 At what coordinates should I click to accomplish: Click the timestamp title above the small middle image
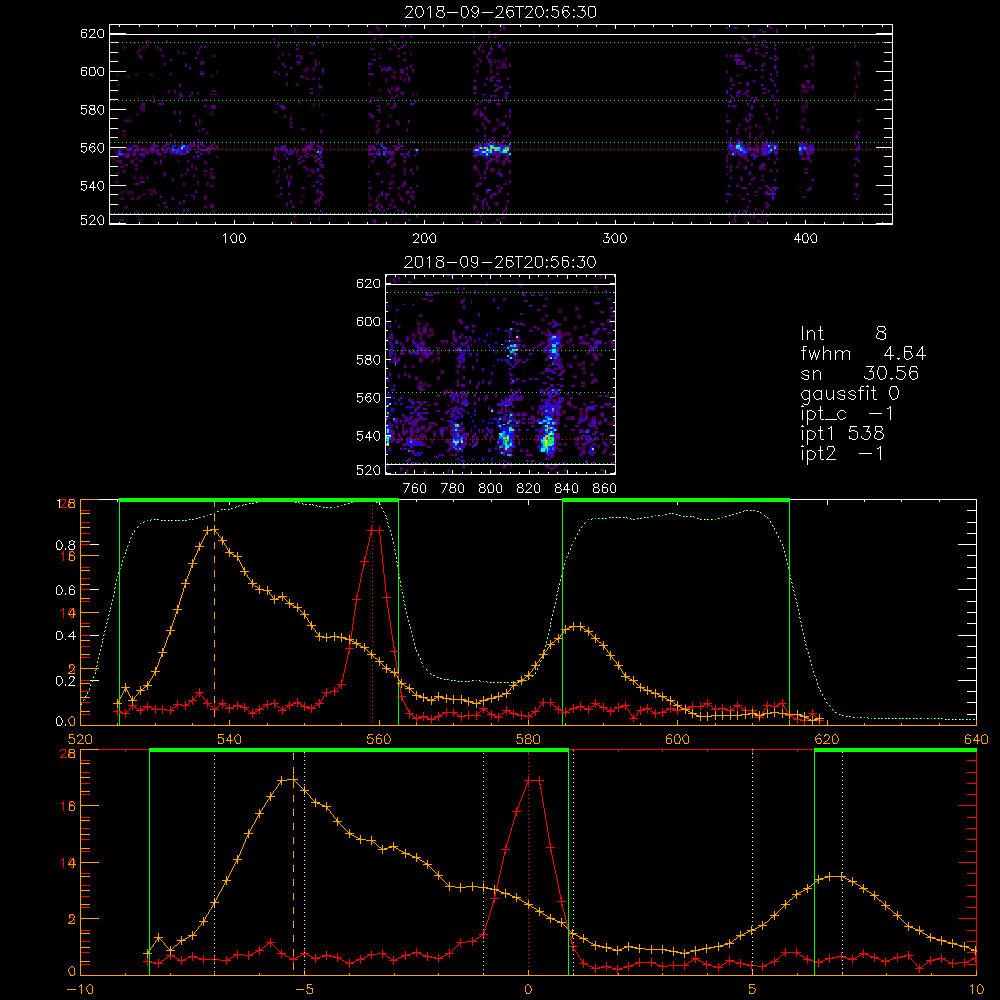click(501, 262)
